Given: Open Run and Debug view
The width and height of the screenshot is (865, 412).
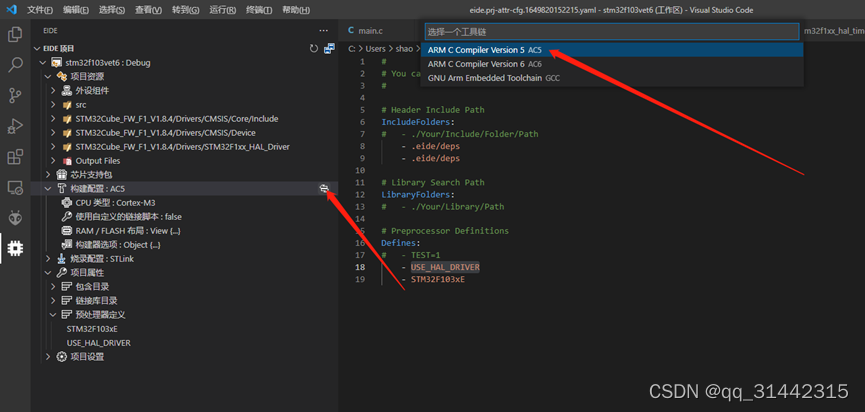Looking at the screenshot, I should (15, 126).
